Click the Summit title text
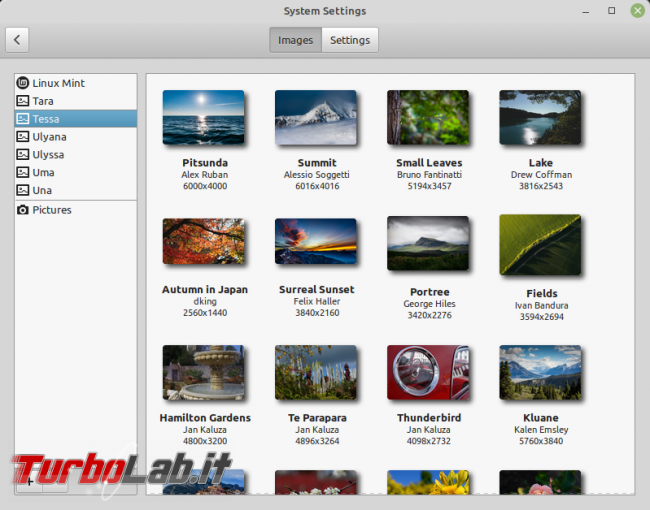Screen dimensions: 650x510 pyautogui.click(x=317, y=163)
